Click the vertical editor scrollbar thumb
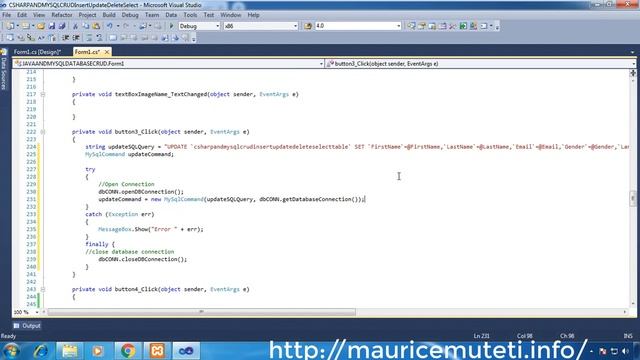 click(x=633, y=198)
